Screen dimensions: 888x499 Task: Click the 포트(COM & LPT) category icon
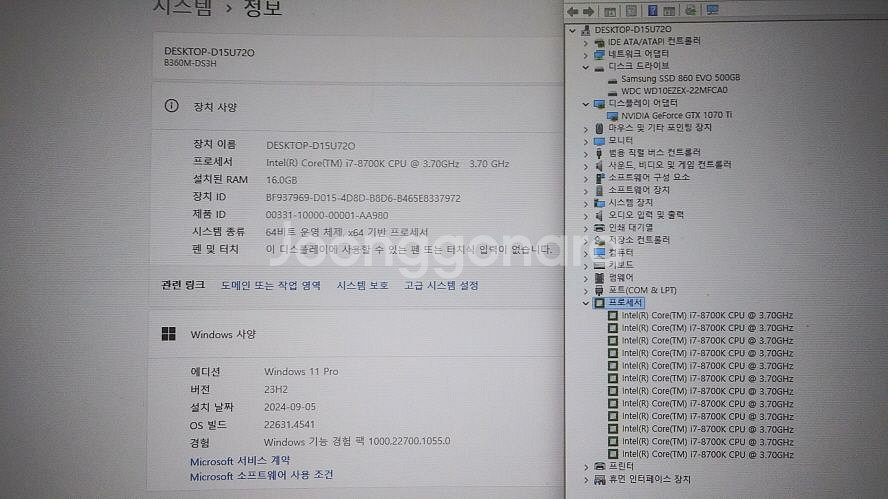(x=599, y=290)
